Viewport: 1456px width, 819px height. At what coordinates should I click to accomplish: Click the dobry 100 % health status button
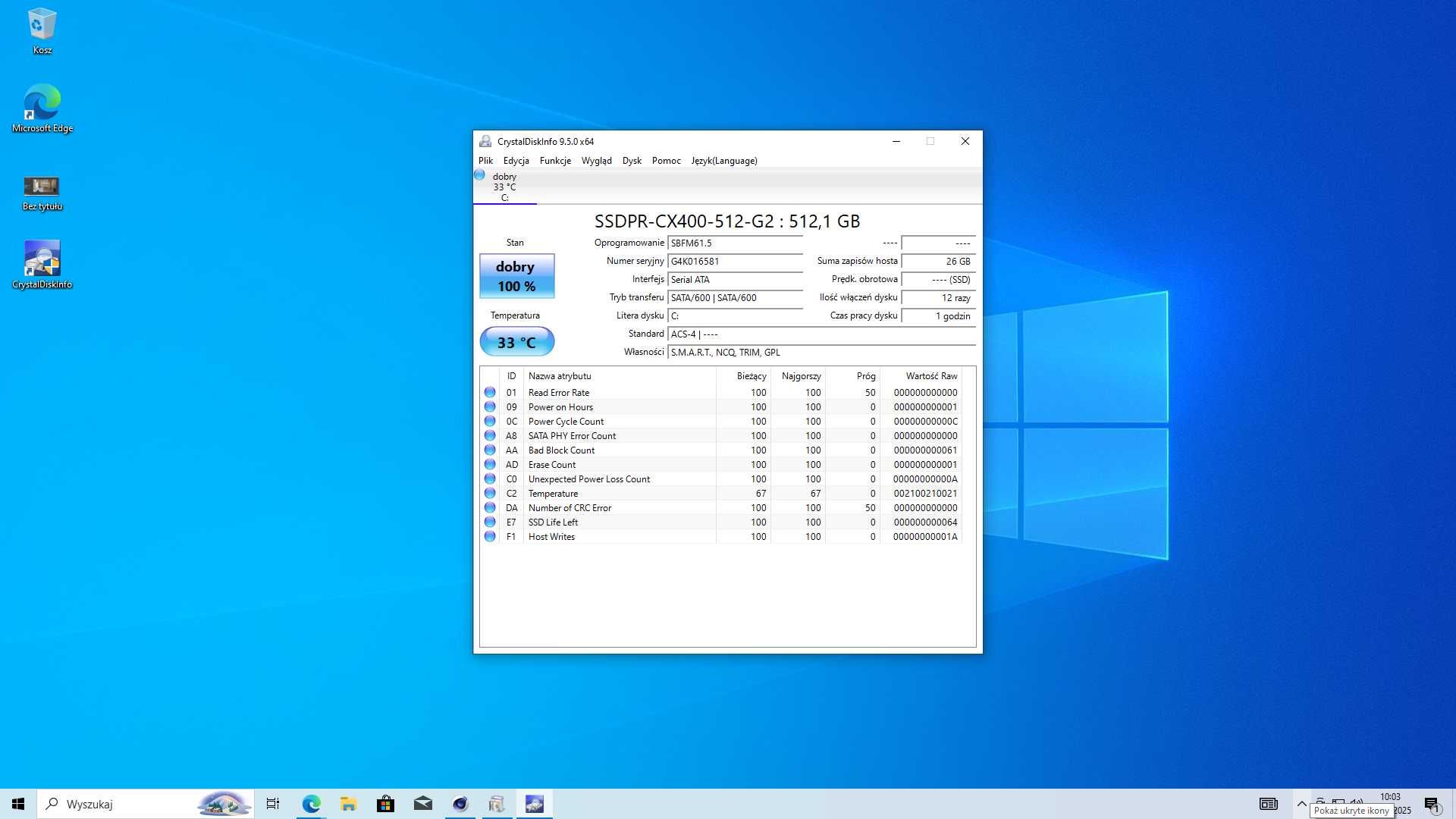pos(516,276)
